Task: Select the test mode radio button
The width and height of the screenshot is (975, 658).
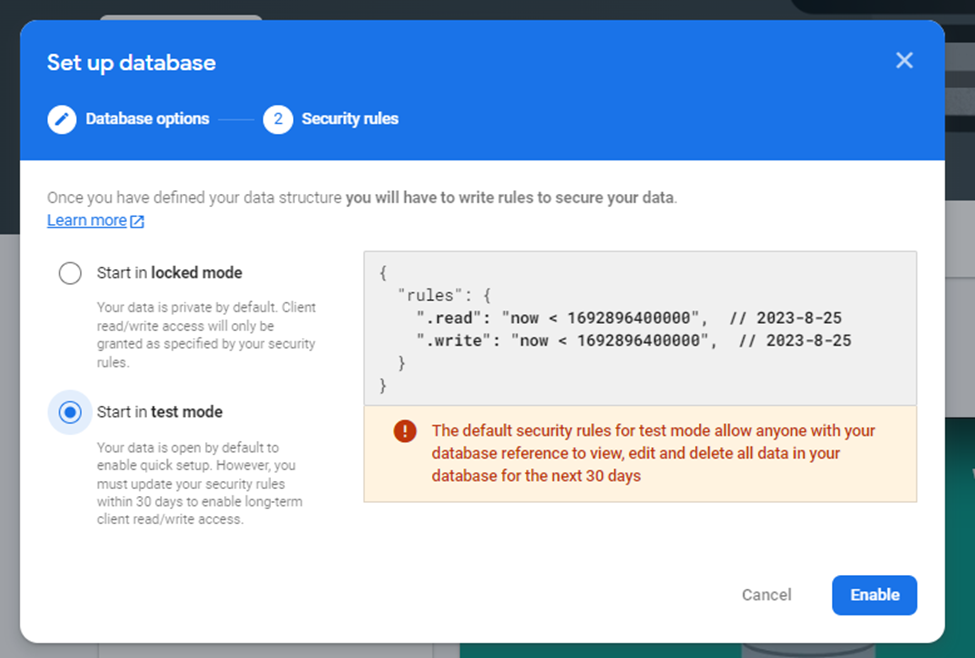Action: (70, 412)
